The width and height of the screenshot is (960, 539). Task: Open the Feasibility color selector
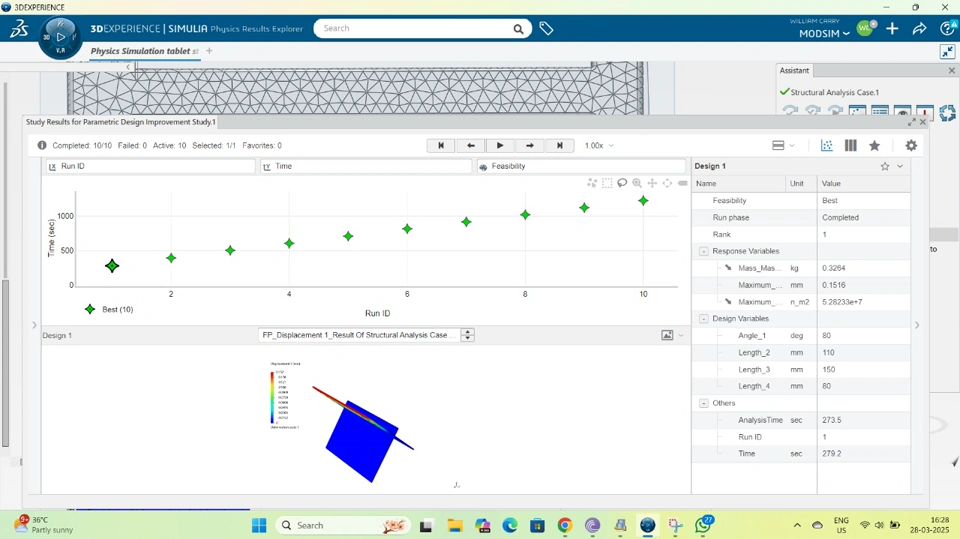point(581,166)
